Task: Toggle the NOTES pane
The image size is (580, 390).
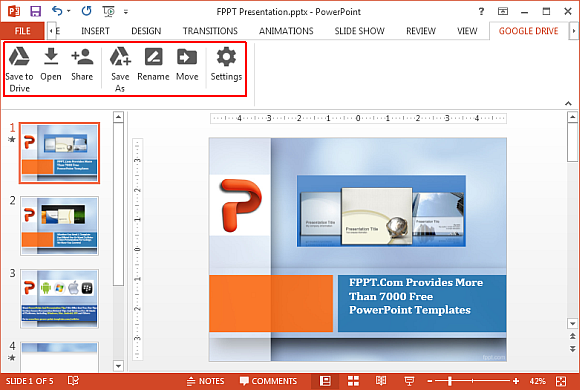Action: click(x=205, y=381)
